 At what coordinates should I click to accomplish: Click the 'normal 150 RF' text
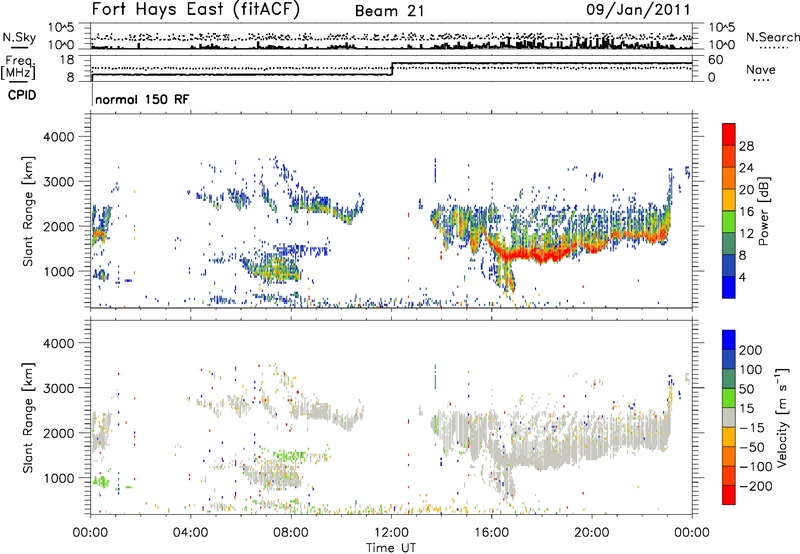coord(142,99)
